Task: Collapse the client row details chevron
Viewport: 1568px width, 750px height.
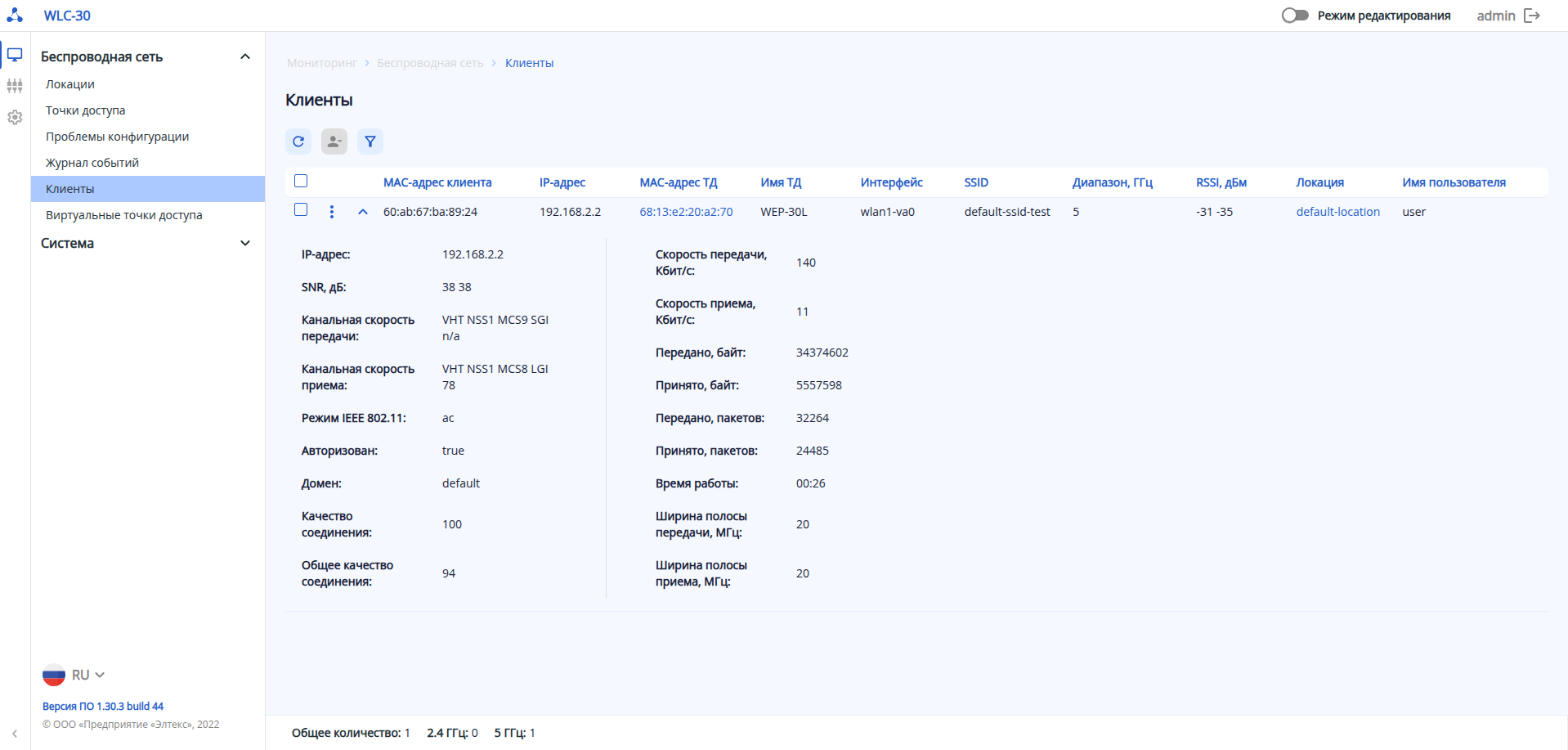Action: pyautogui.click(x=363, y=212)
